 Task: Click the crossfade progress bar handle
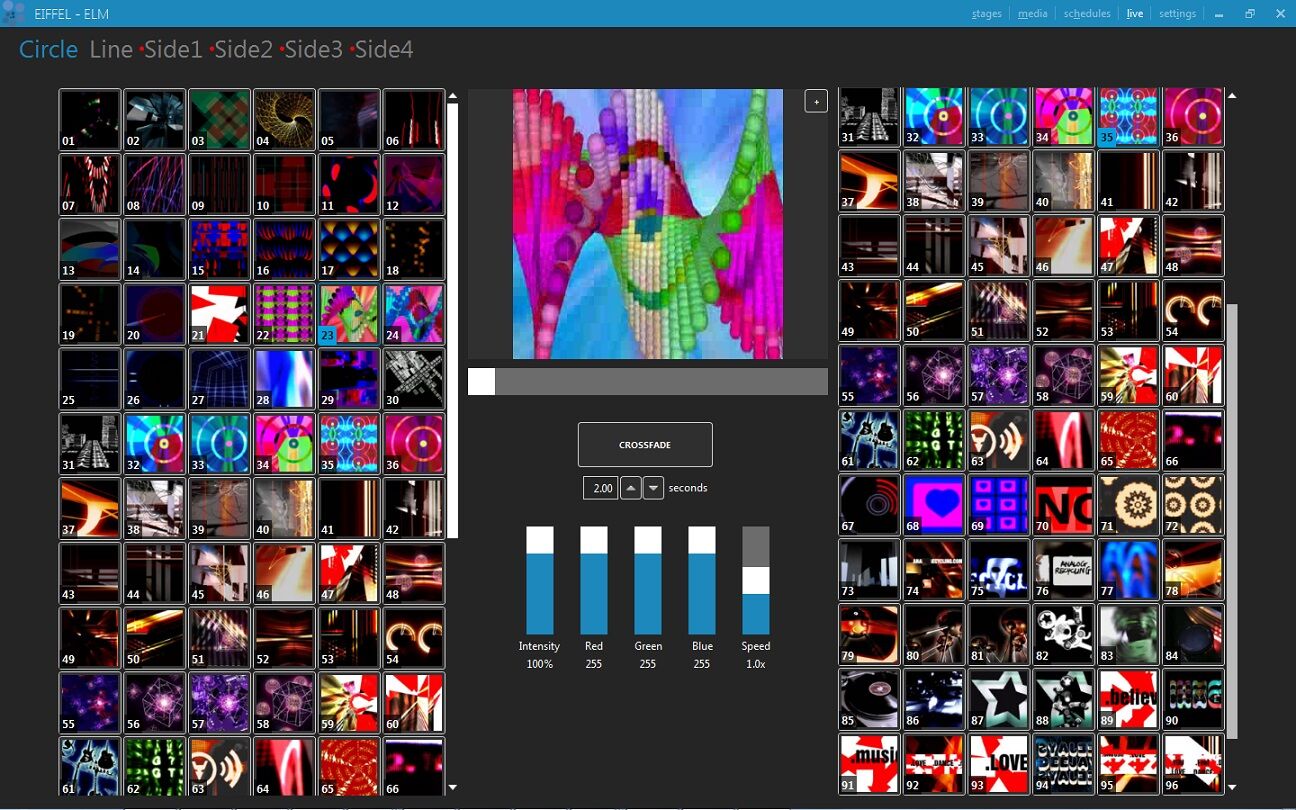click(481, 381)
